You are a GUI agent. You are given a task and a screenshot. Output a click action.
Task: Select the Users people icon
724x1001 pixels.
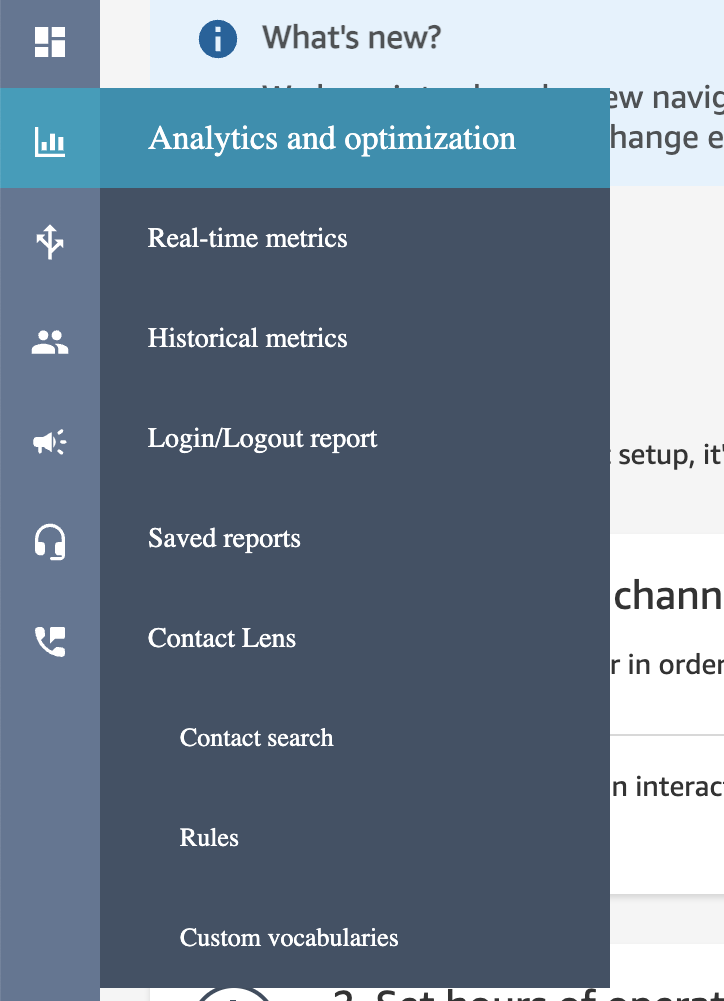[x=49, y=342]
